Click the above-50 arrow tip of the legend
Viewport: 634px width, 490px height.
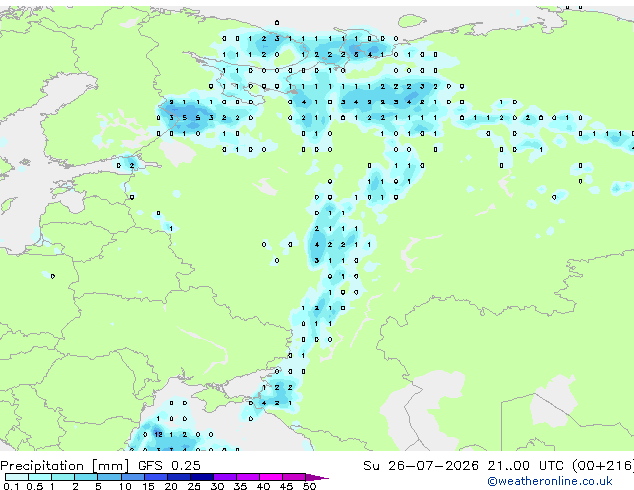coord(317,477)
